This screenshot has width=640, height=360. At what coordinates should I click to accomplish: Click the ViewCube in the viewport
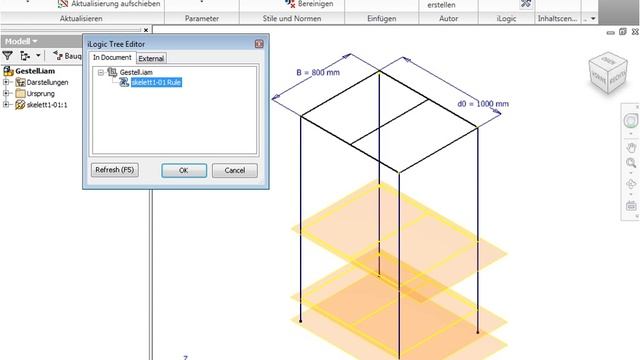click(608, 73)
